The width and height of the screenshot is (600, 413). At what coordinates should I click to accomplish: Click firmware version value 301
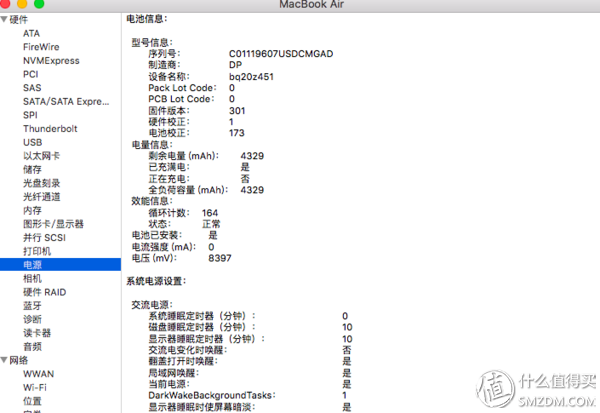(x=237, y=111)
